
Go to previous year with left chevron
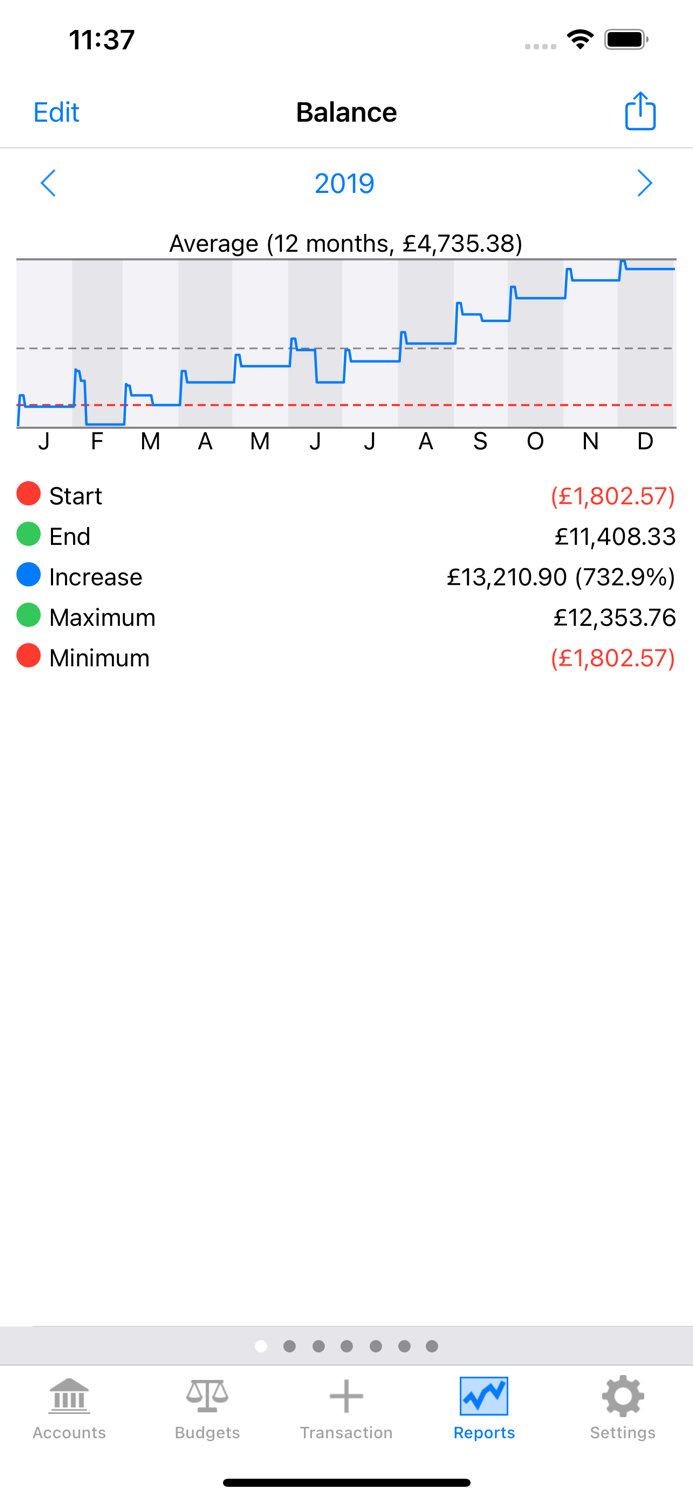(48, 183)
